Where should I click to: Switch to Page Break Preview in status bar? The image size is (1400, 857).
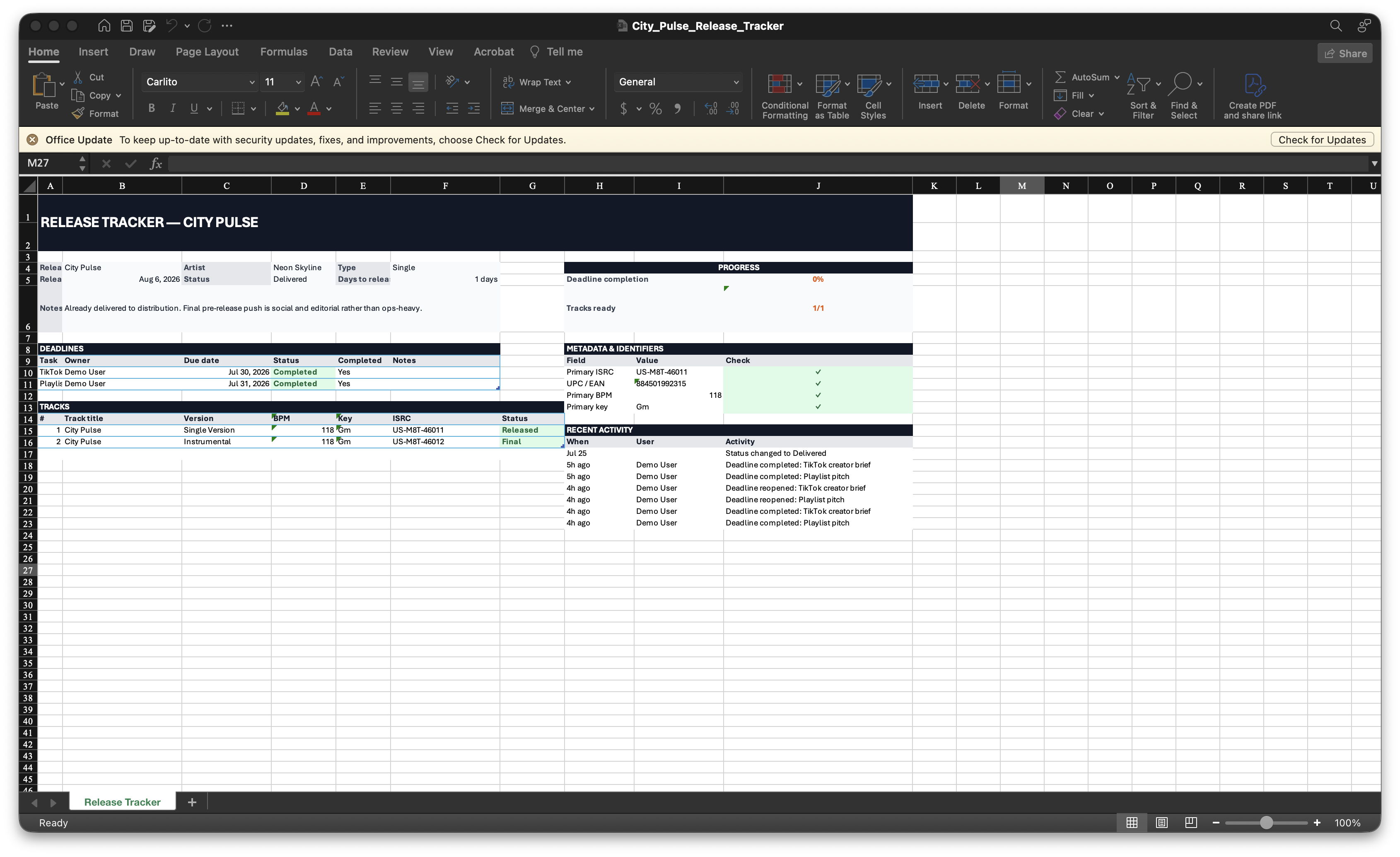coord(1191,822)
